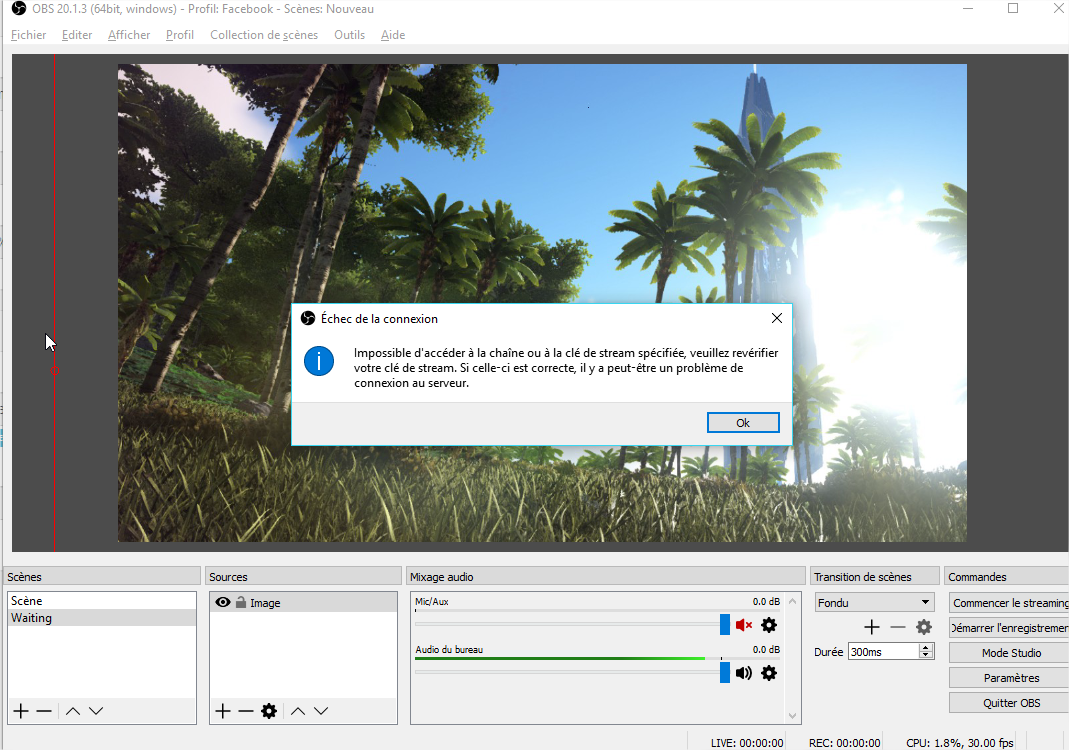The width and height of the screenshot is (1069, 750).
Task: Click the info icon in error dialog
Action: pos(319,361)
